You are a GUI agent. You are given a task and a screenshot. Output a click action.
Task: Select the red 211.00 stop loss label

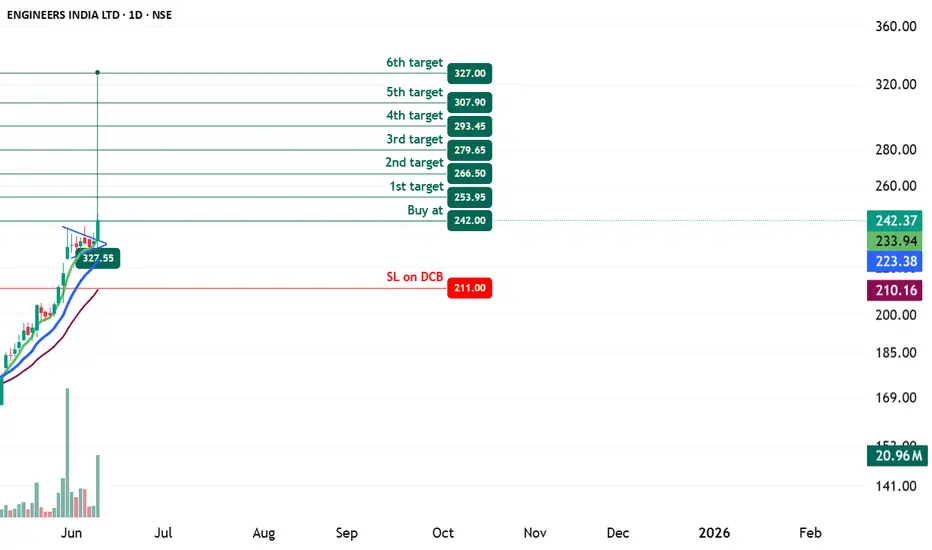coord(470,288)
